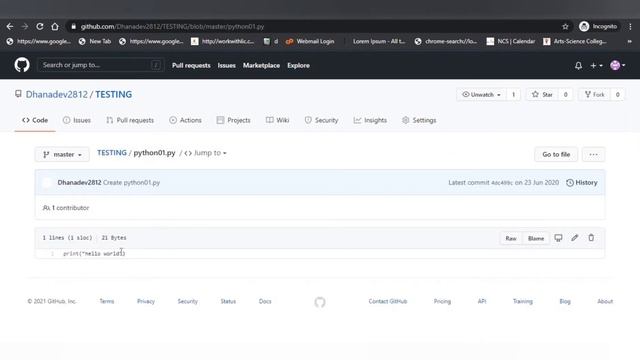Open TESTING repository name link in title

pos(113,94)
